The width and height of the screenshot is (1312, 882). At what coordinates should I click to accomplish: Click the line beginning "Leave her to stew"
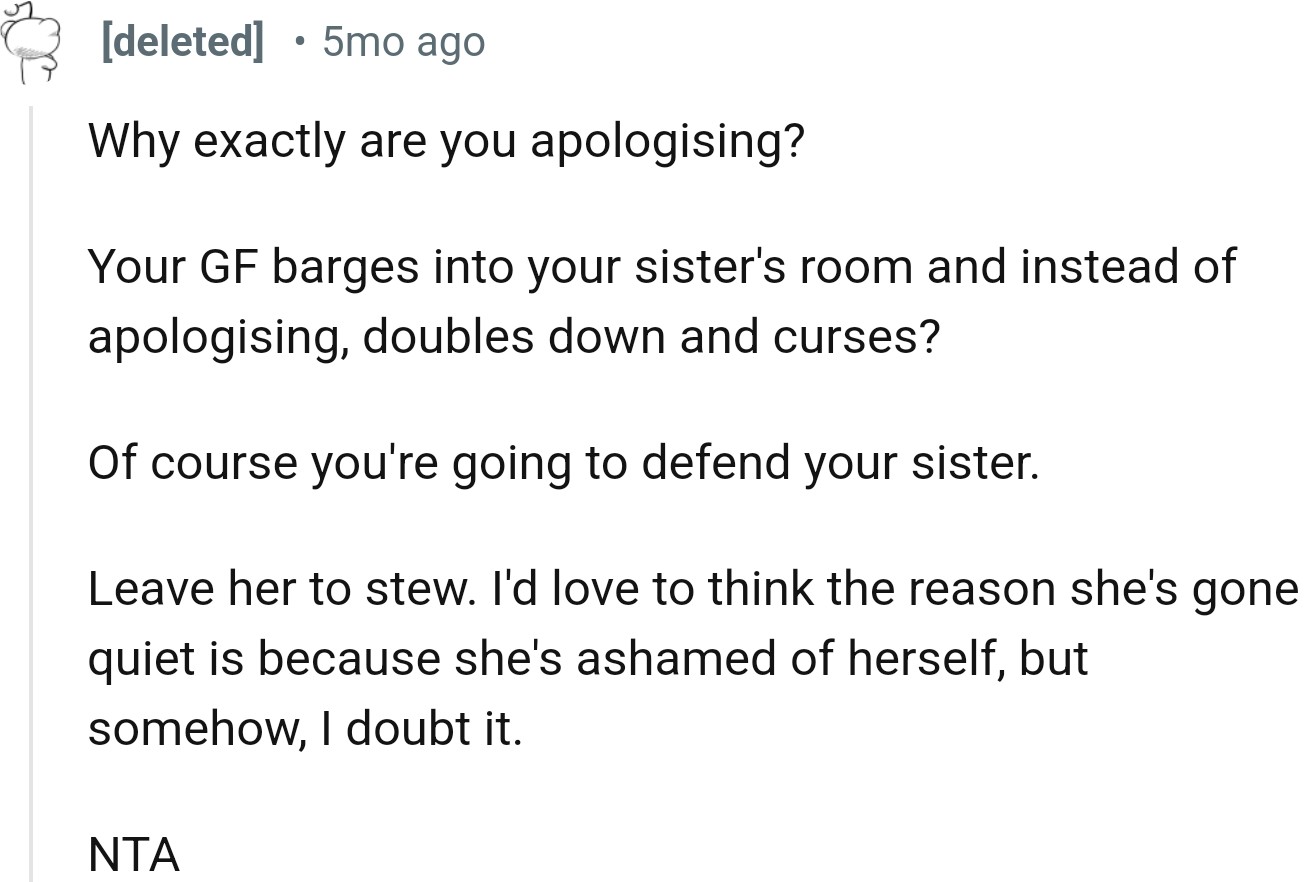tap(690, 589)
